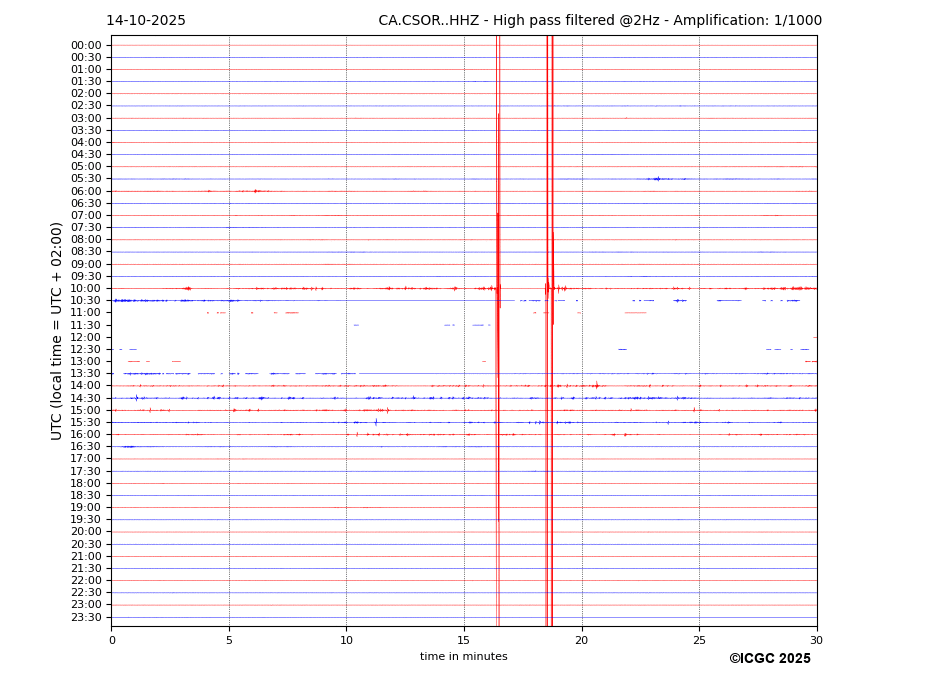Screen dimensions: 927x696
Task: Click the 20 tick on the minutes axis
Action: [x=581, y=640]
